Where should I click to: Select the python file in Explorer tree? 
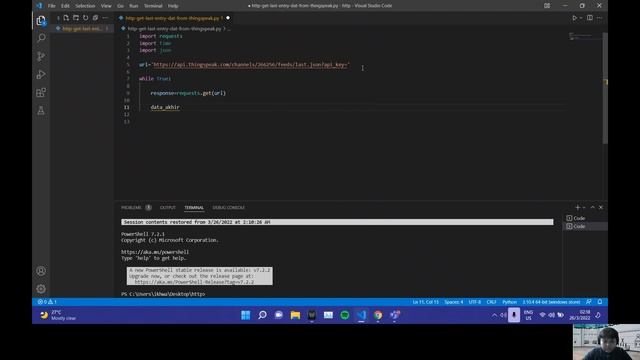click(x=82, y=29)
